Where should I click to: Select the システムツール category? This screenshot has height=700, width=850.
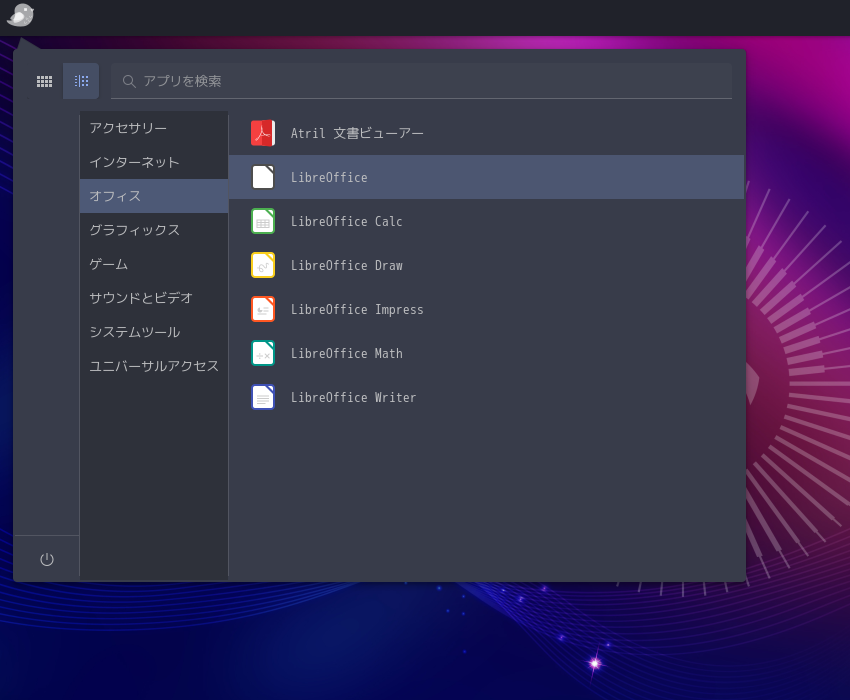154,332
